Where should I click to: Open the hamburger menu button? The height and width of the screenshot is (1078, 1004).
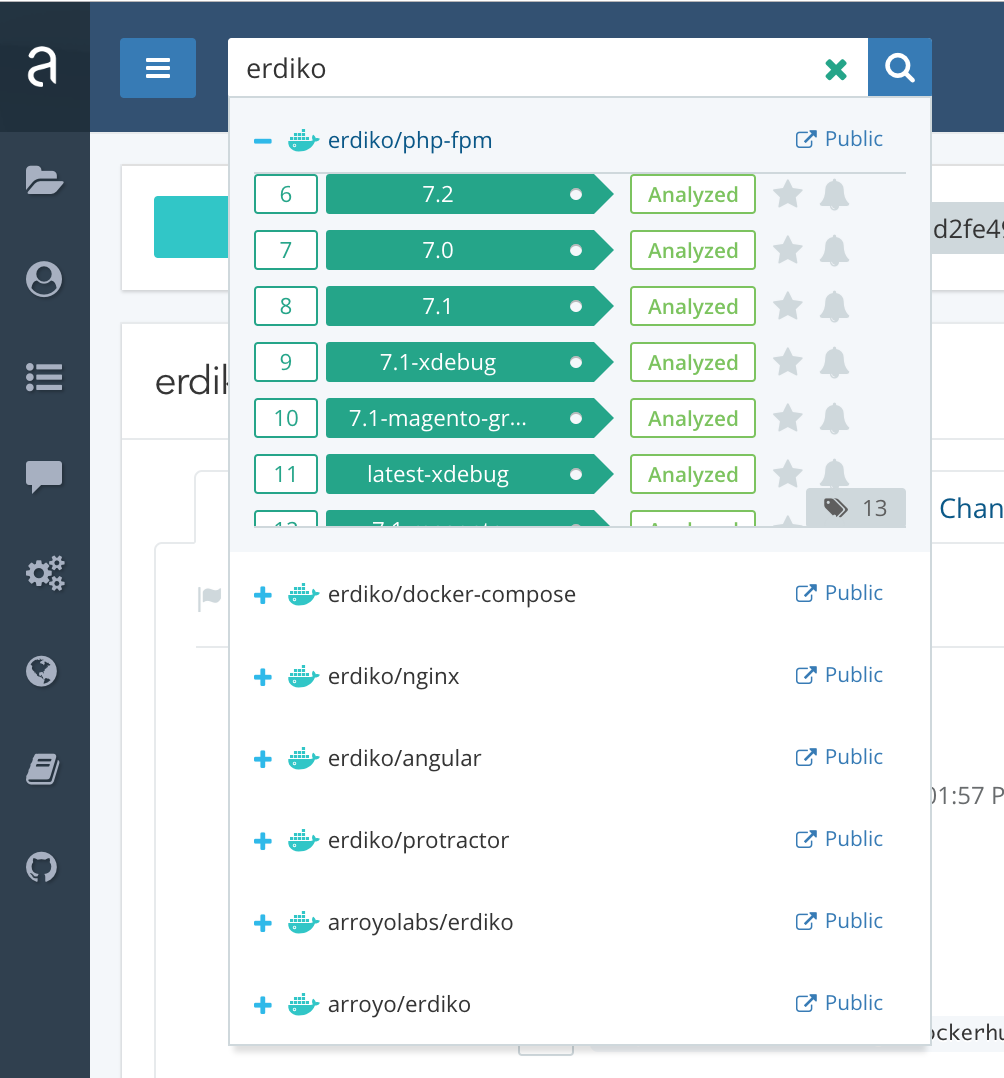click(157, 68)
